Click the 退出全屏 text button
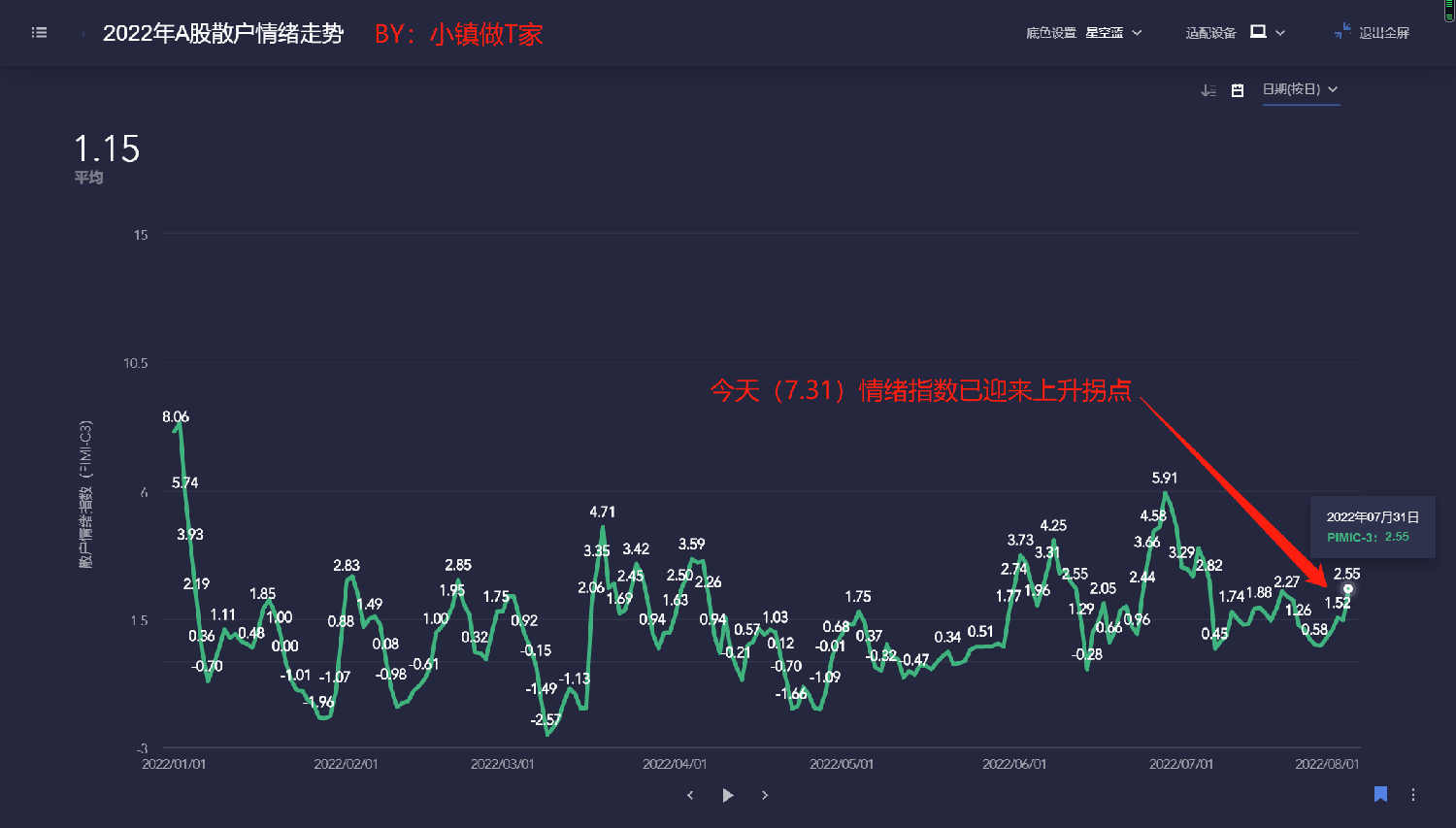Image resolution: width=1456 pixels, height=828 pixels. [x=1383, y=33]
